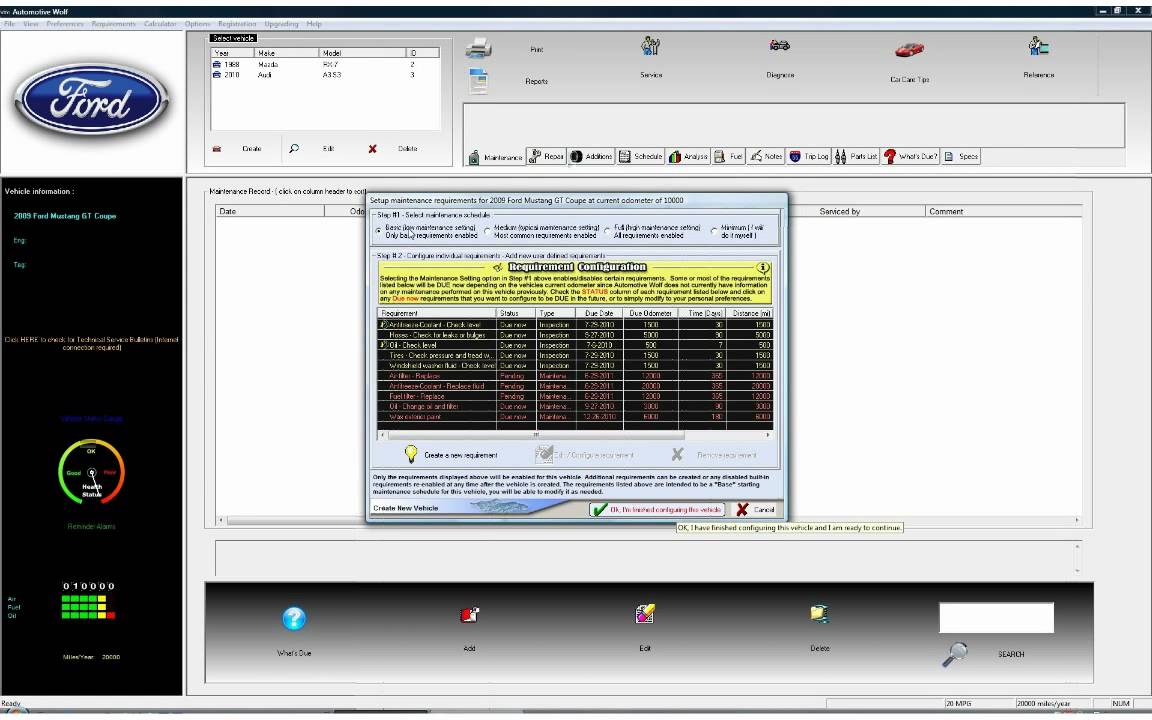The image size is (1152, 720).
Task: Click the Create vehicle toolbox icon
Action: [217, 148]
